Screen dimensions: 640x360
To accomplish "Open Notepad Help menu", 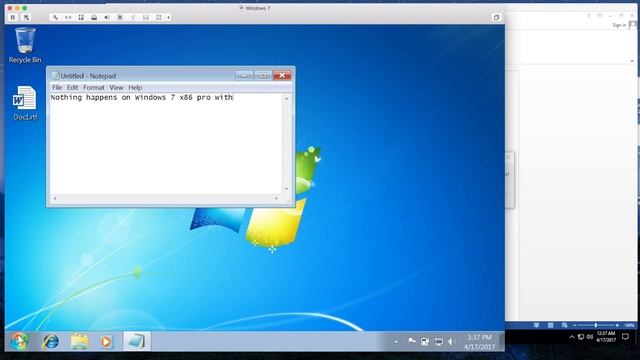I will pyautogui.click(x=135, y=87).
